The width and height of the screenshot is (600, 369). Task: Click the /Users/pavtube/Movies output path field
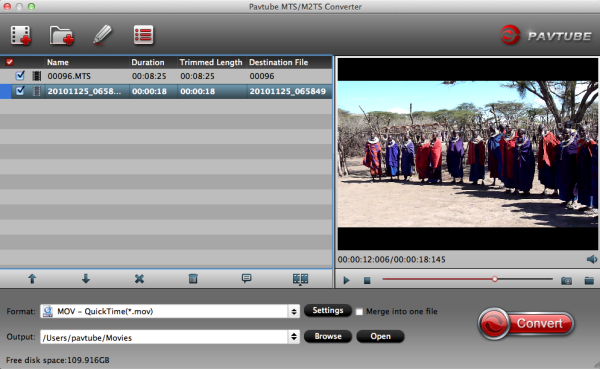tap(165, 337)
